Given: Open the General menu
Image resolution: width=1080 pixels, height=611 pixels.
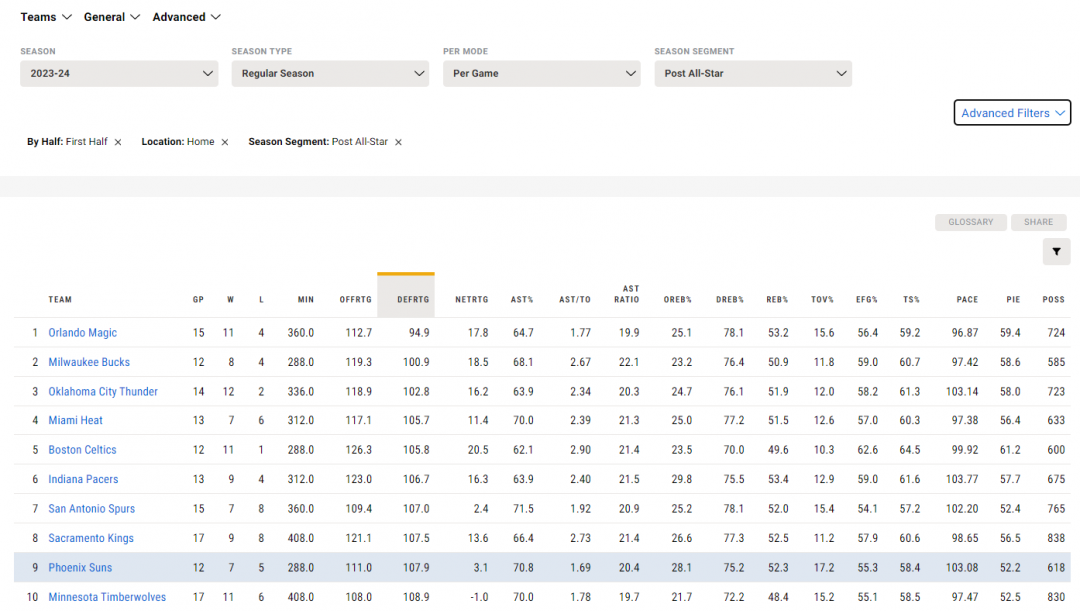Looking at the screenshot, I should pyautogui.click(x=112, y=17).
